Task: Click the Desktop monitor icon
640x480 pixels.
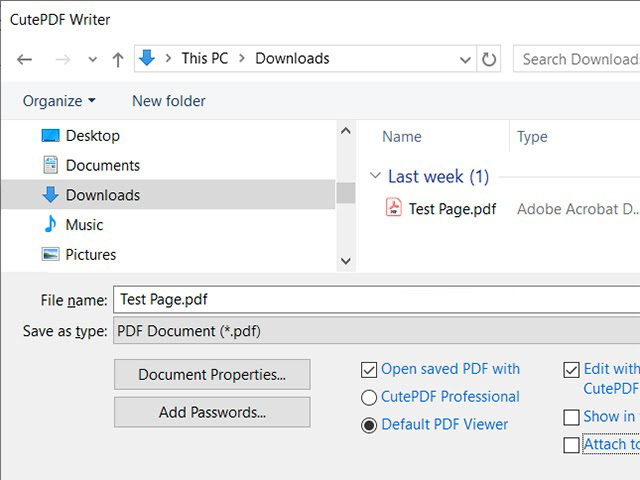Action: point(51,136)
